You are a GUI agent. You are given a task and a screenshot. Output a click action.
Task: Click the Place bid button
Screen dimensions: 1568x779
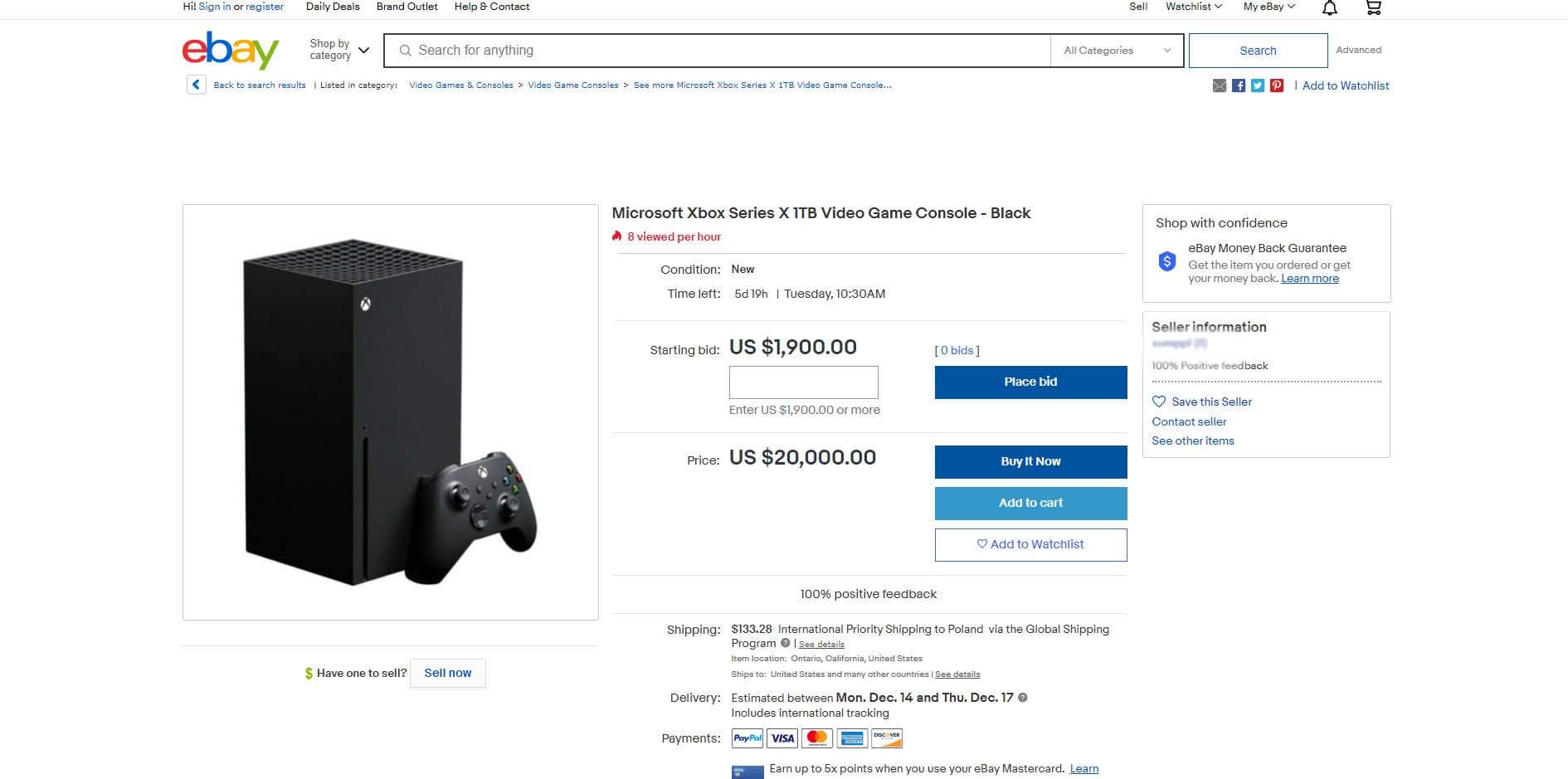pos(1030,382)
